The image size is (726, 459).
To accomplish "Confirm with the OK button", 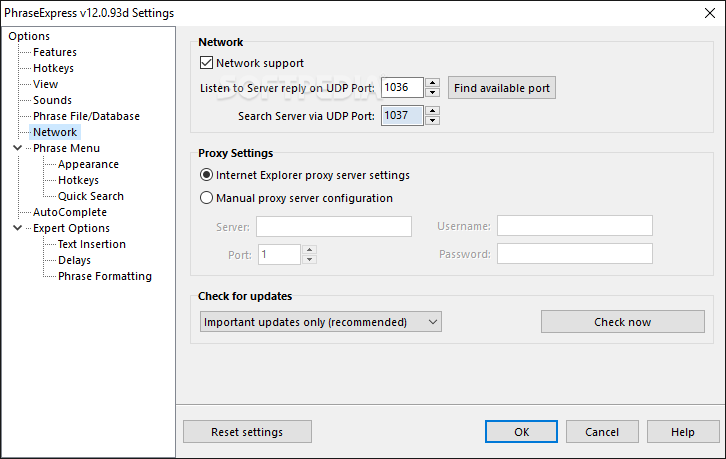I will 521,432.
